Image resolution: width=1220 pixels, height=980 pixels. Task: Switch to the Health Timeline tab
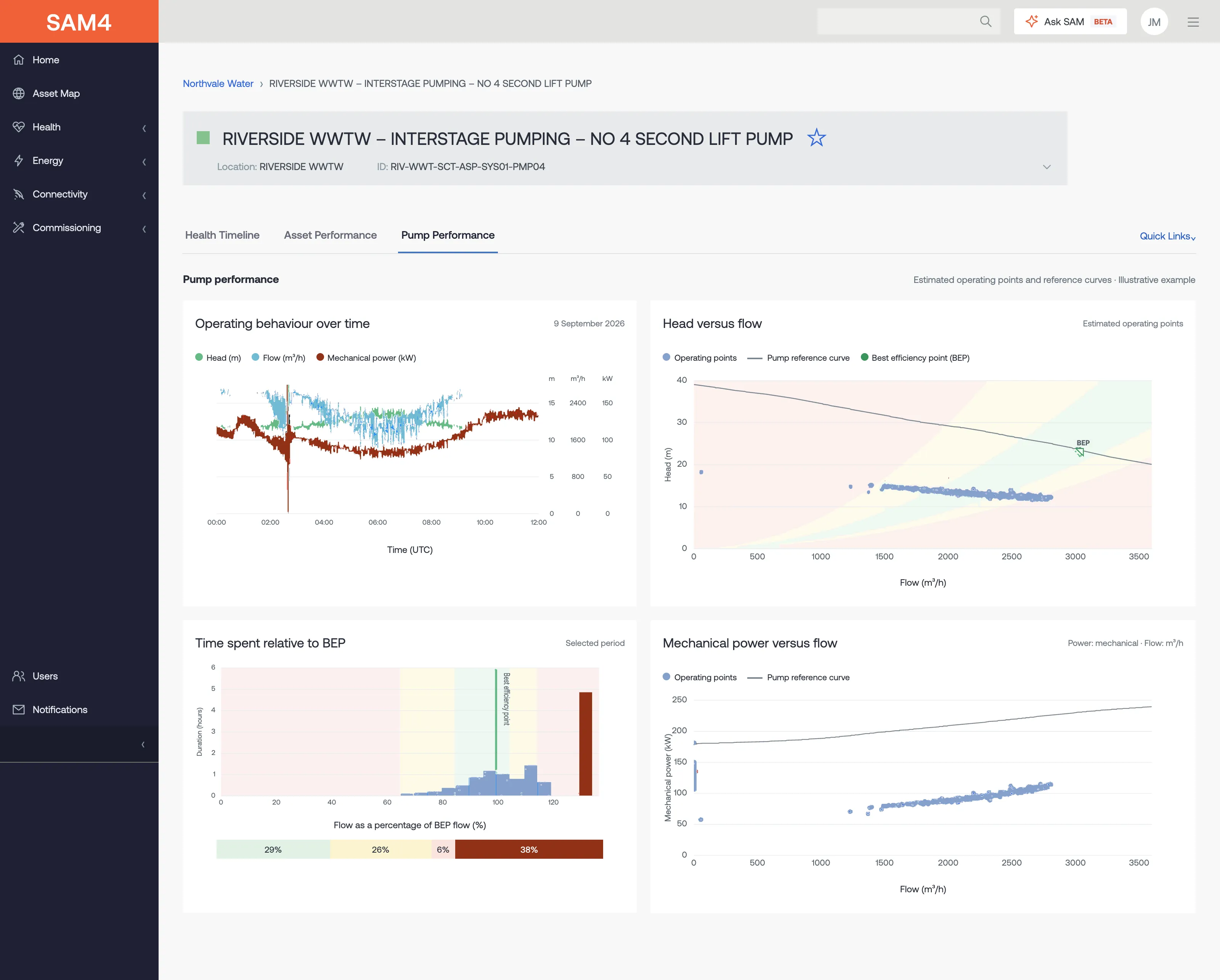click(x=222, y=235)
